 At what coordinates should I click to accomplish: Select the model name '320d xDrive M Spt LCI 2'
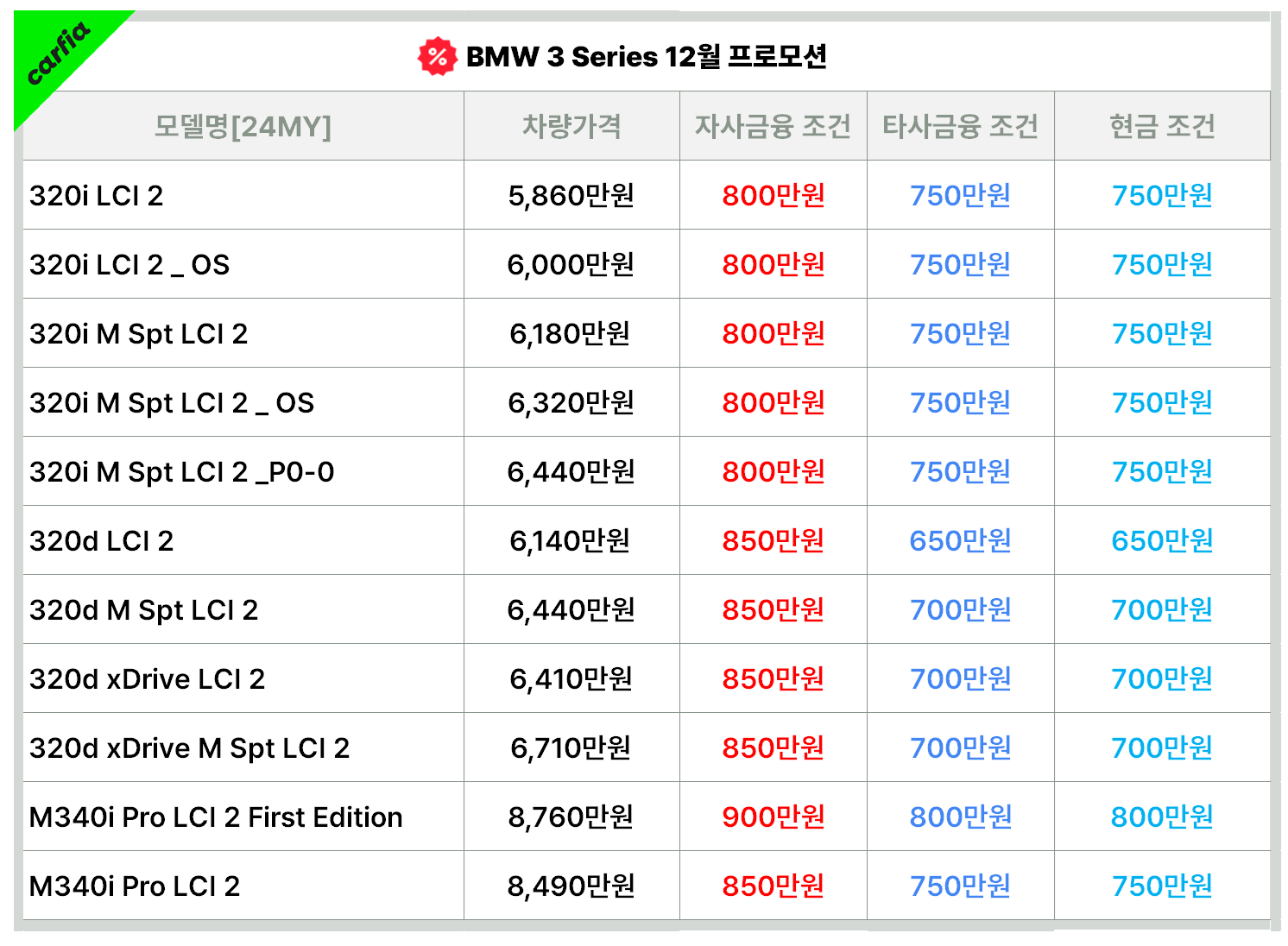point(190,748)
